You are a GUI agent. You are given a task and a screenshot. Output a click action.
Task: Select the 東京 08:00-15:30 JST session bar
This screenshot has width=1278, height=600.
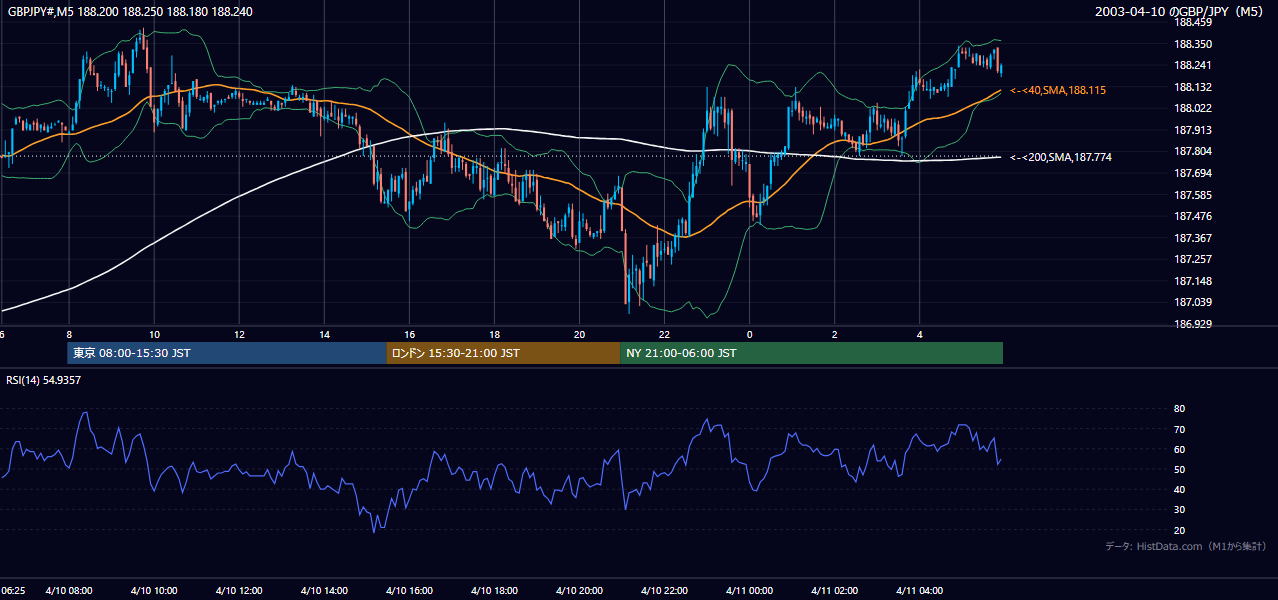pos(227,353)
